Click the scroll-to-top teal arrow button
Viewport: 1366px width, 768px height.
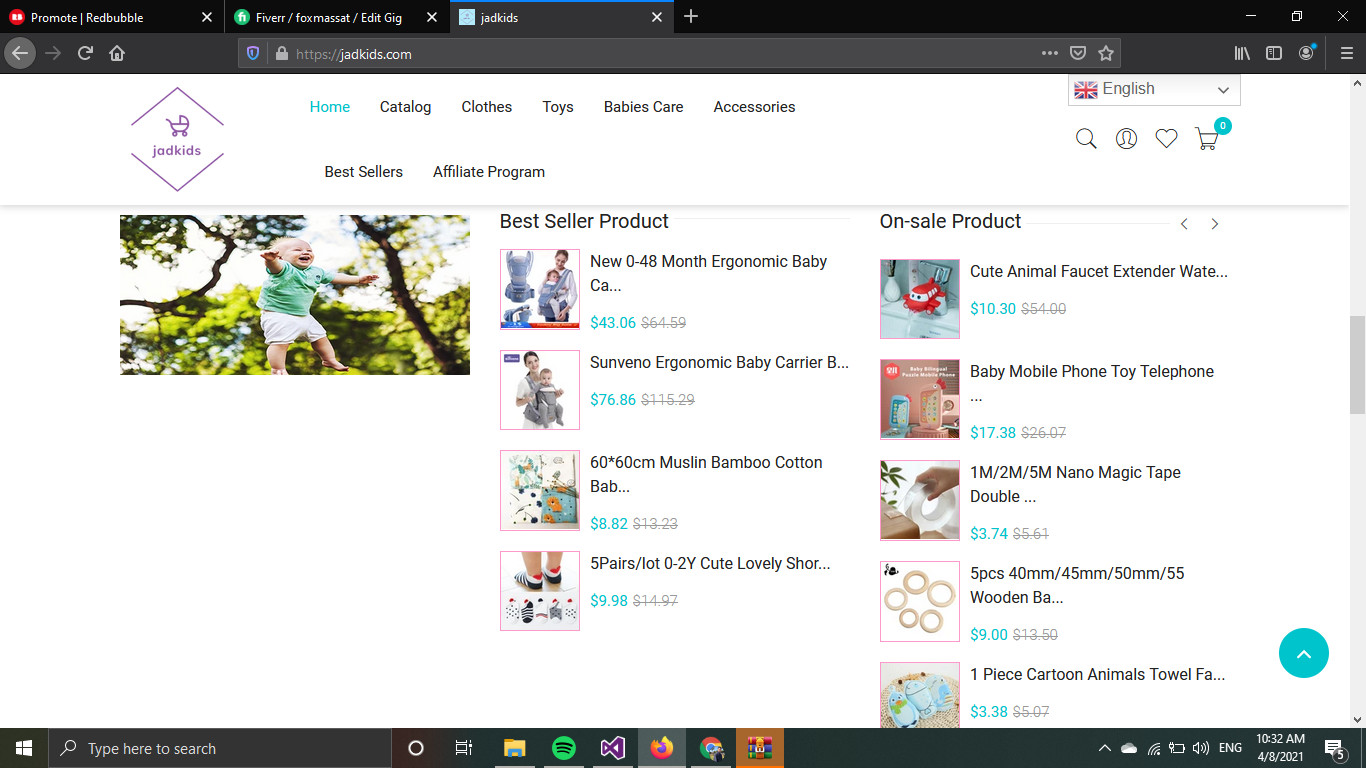point(1304,653)
